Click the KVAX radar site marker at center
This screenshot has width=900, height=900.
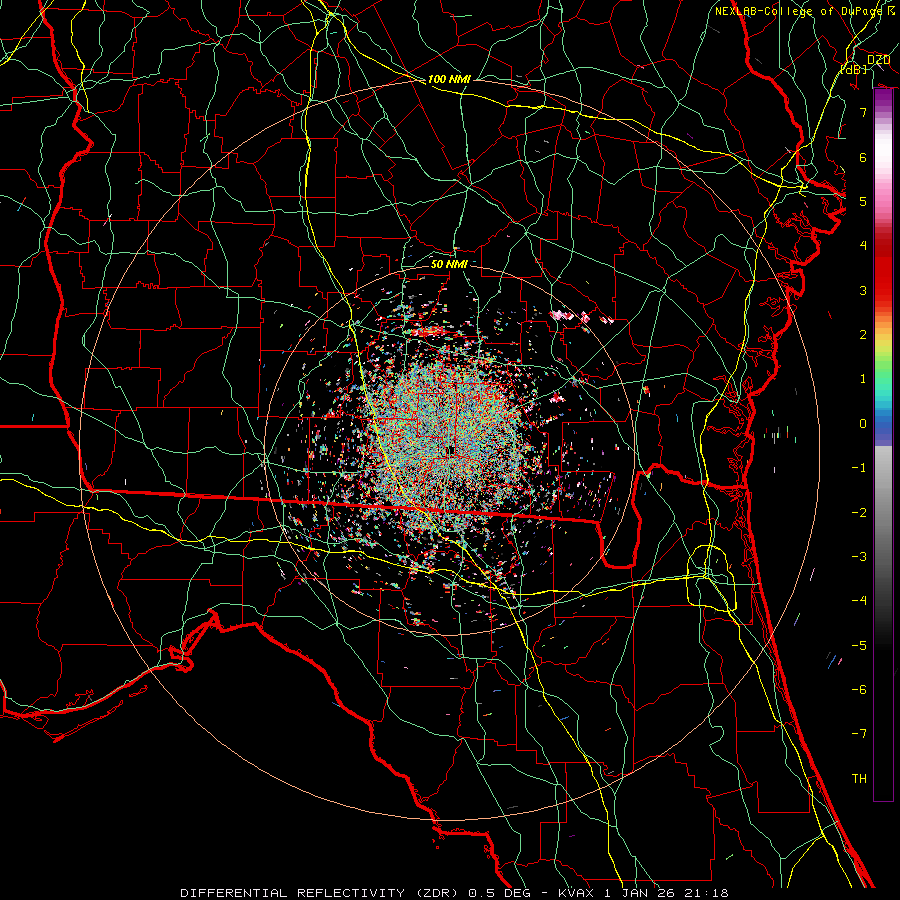451,451
